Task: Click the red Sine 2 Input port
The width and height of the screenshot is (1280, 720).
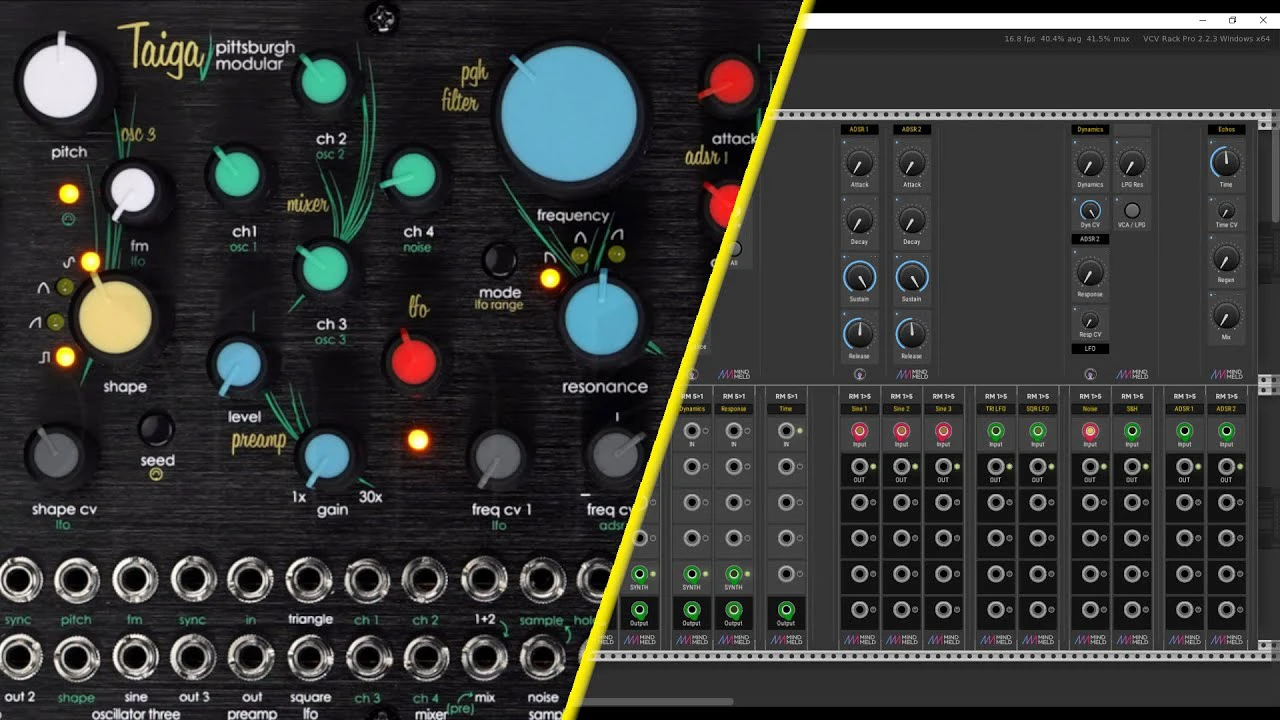Action: tap(901, 432)
